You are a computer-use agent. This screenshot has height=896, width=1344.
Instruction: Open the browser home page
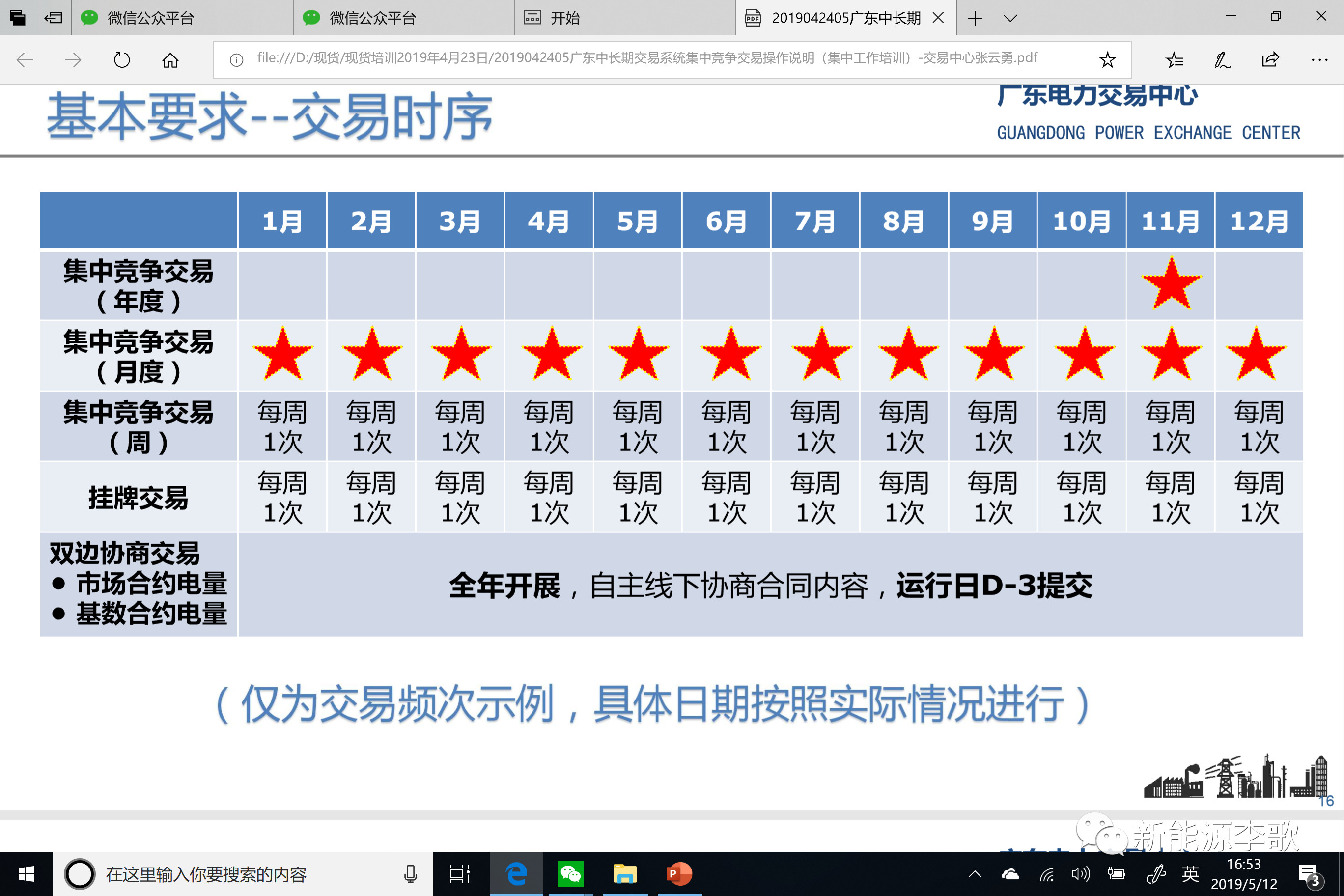coord(170,60)
